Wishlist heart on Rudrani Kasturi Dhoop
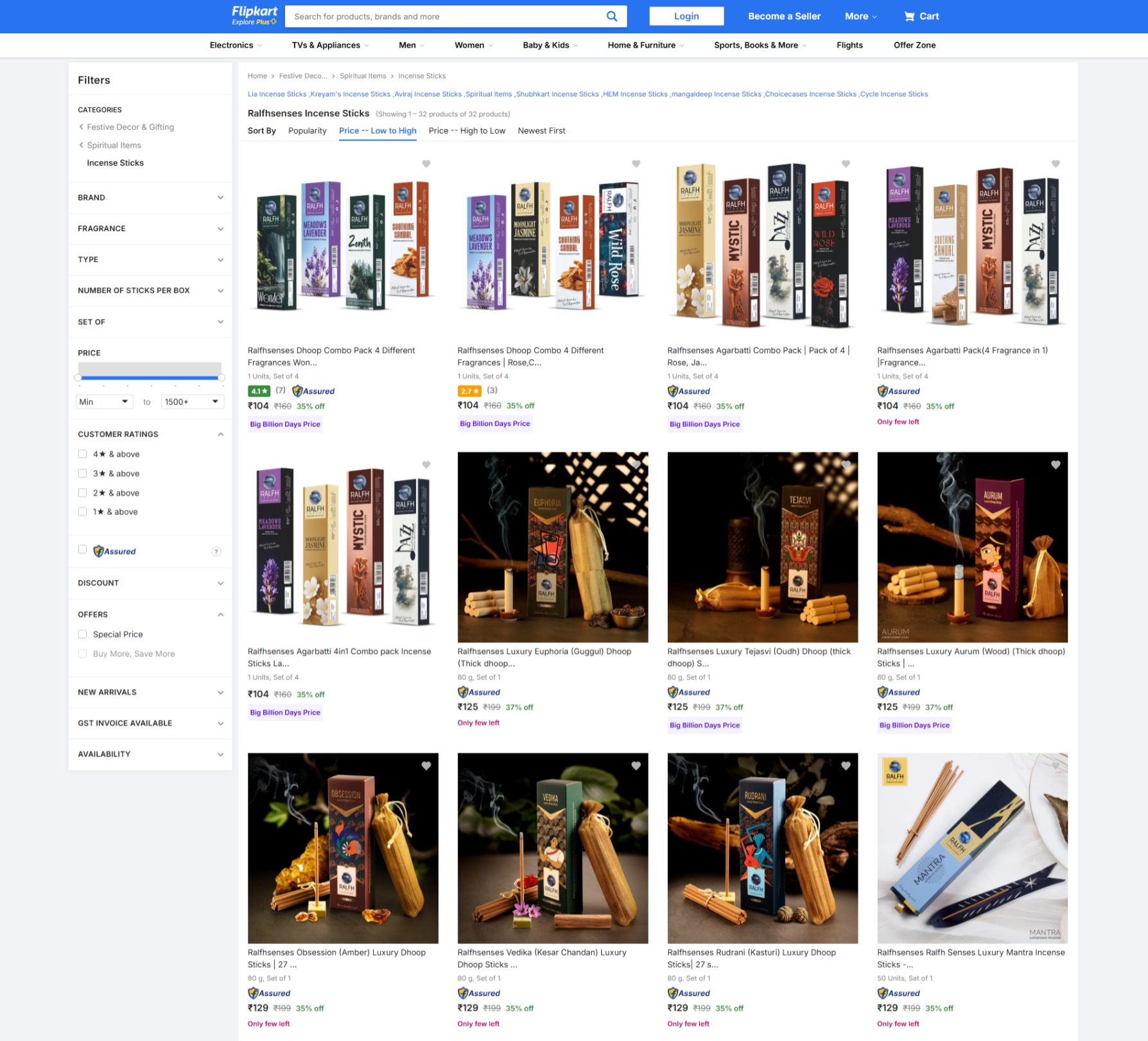The height and width of the screenshot is (1041, 1148). (x=846, y=765)
